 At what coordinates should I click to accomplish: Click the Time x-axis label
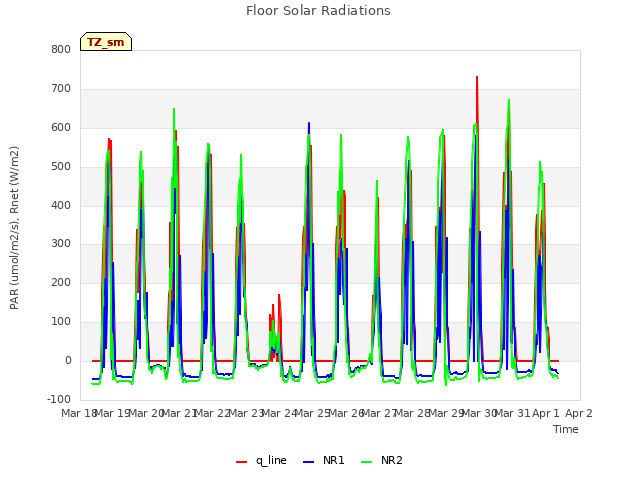coord(566,429)
